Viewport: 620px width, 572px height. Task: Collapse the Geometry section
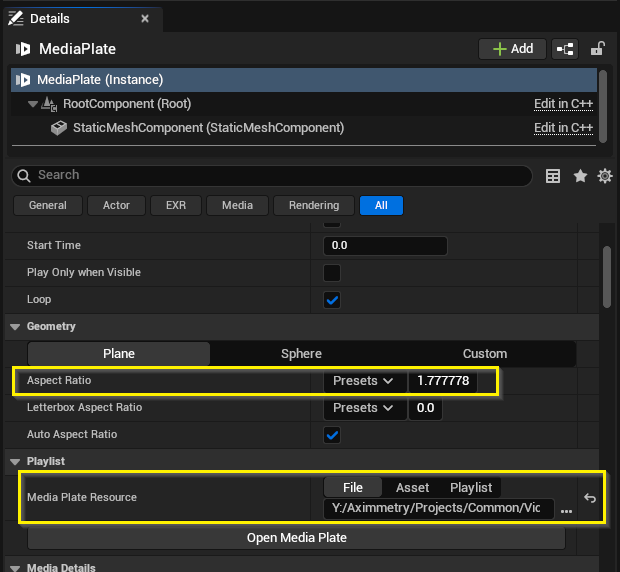15,327
